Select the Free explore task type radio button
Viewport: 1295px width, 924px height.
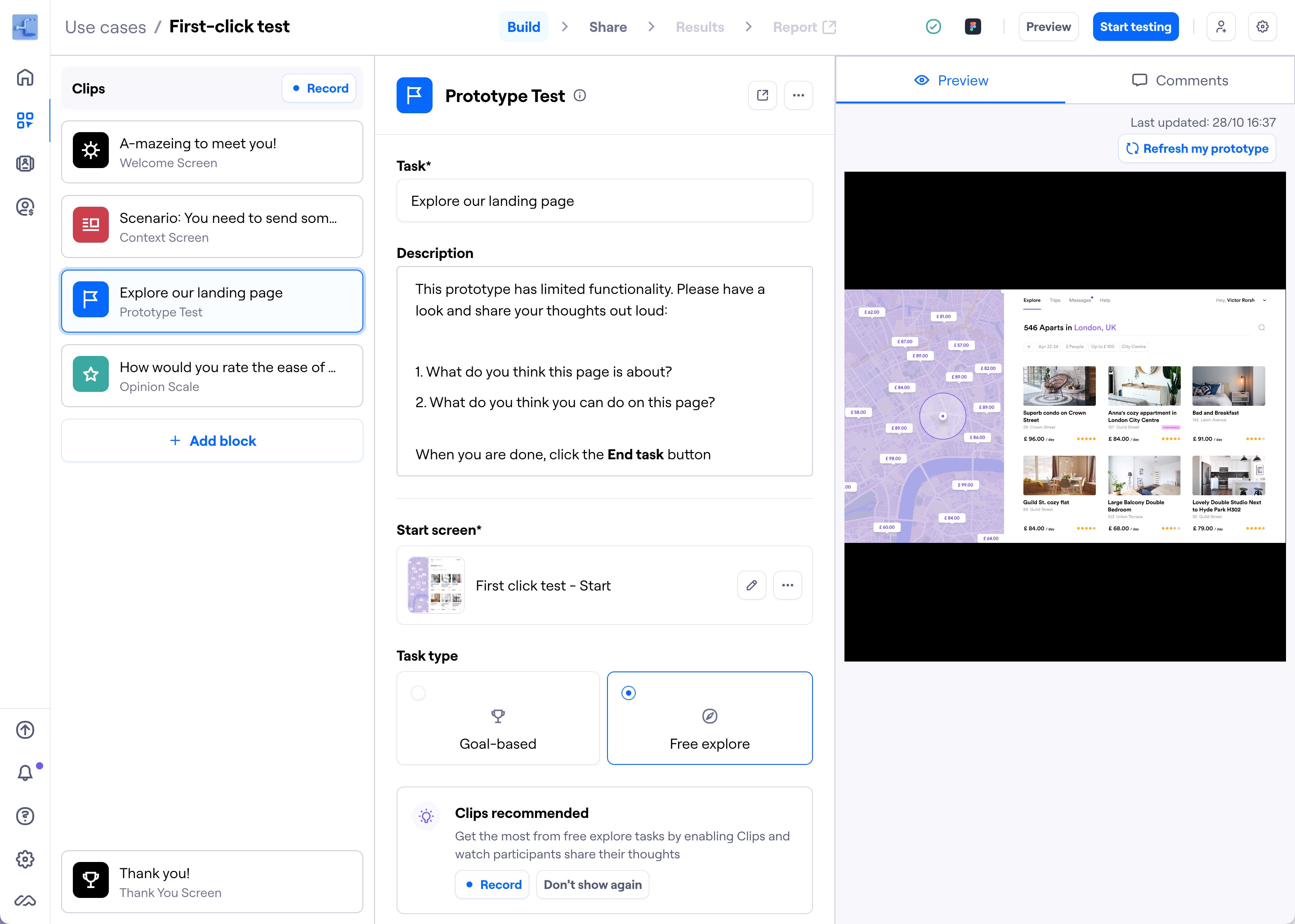point(629,693)
